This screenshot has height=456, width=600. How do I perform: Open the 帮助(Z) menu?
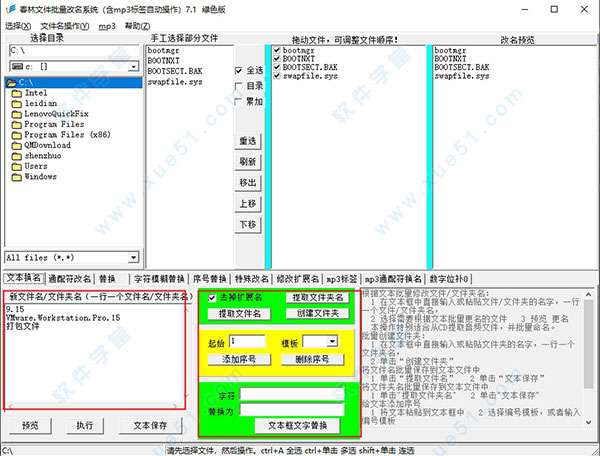coord(137,26)
